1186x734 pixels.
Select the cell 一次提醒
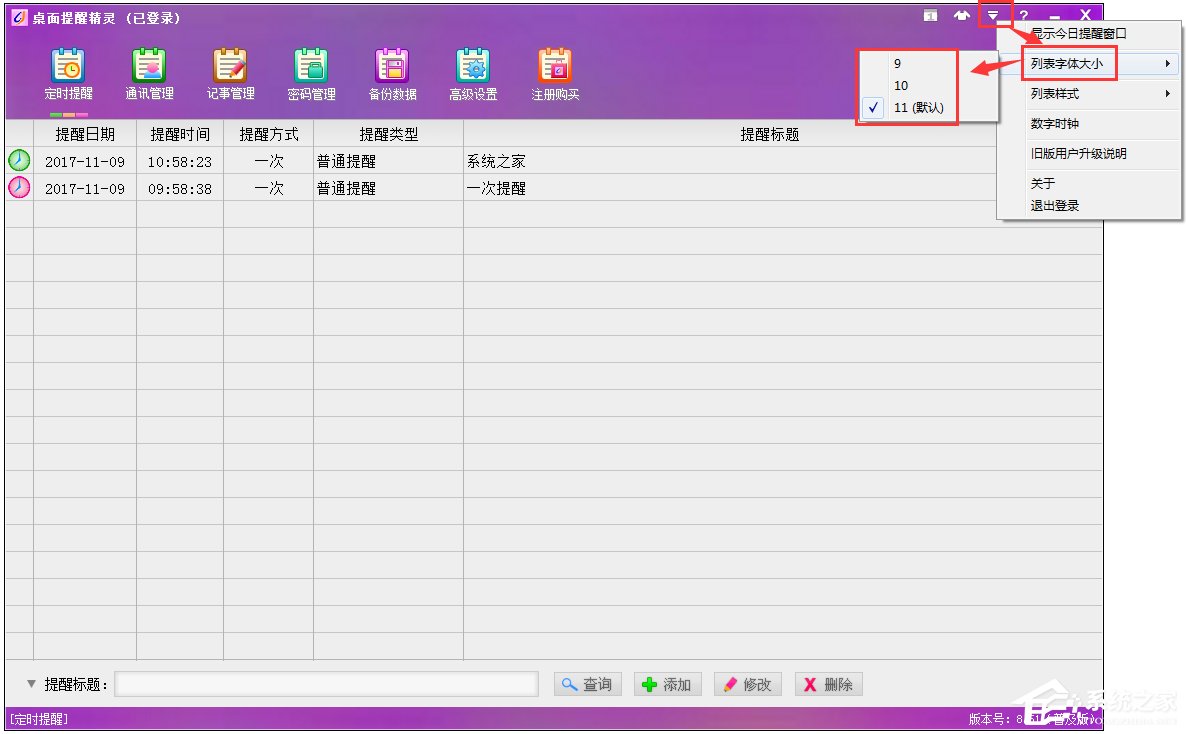495,188
